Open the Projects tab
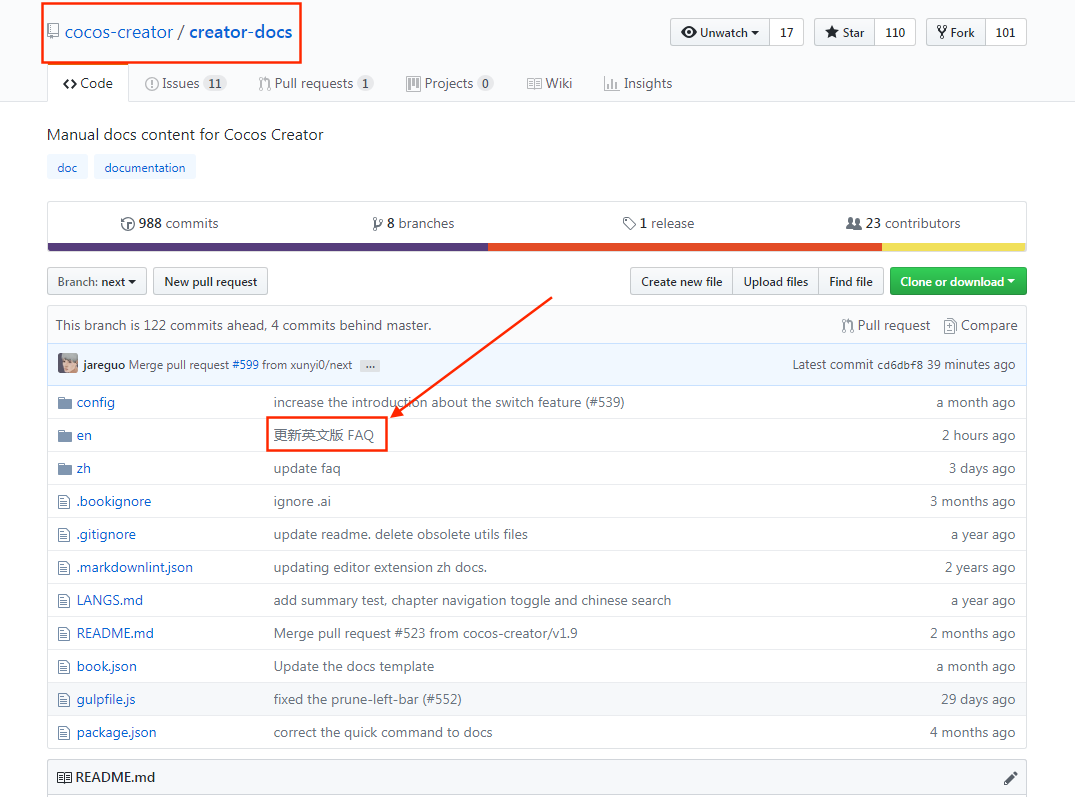Image resolution: width=1075 pixels, height=797 pixels. [449, 84]
